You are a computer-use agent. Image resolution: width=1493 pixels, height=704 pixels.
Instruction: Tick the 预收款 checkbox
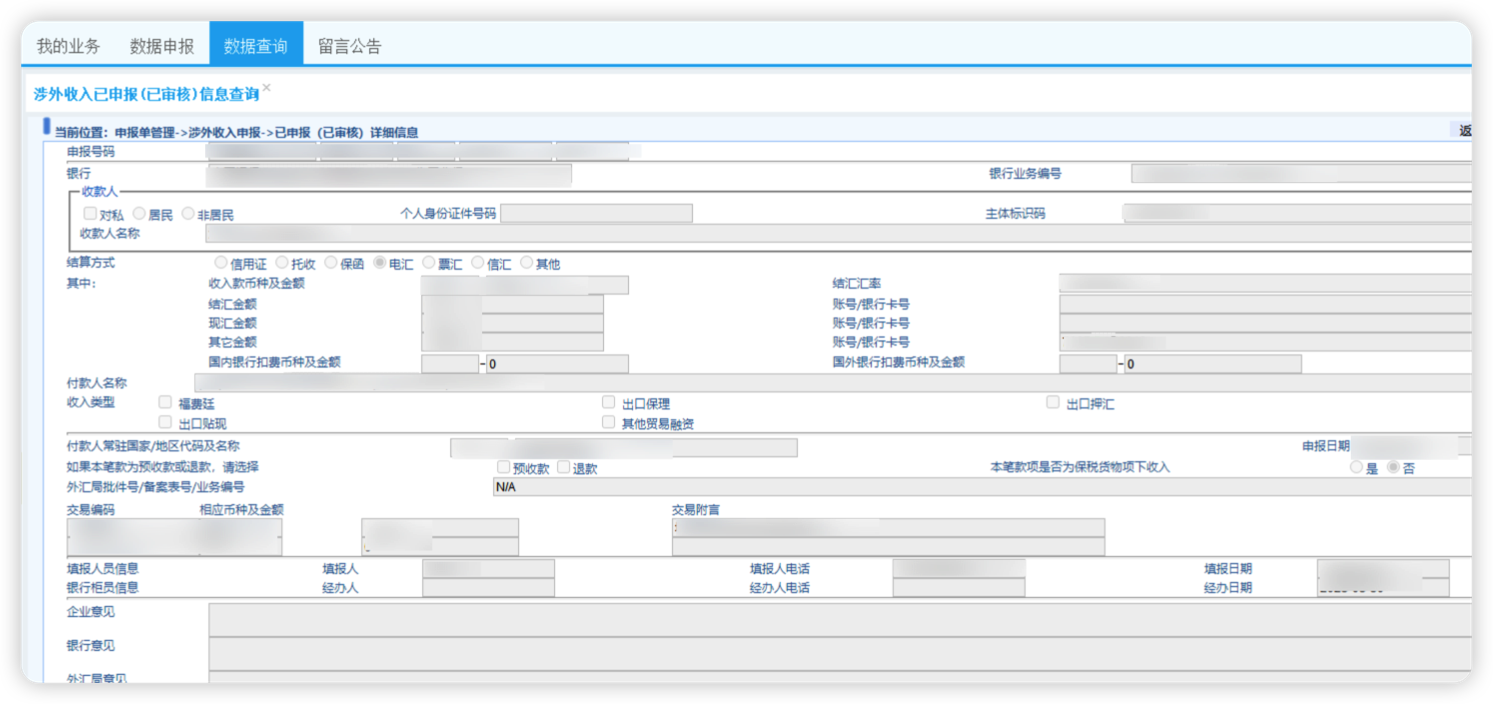tap(504, 467)
